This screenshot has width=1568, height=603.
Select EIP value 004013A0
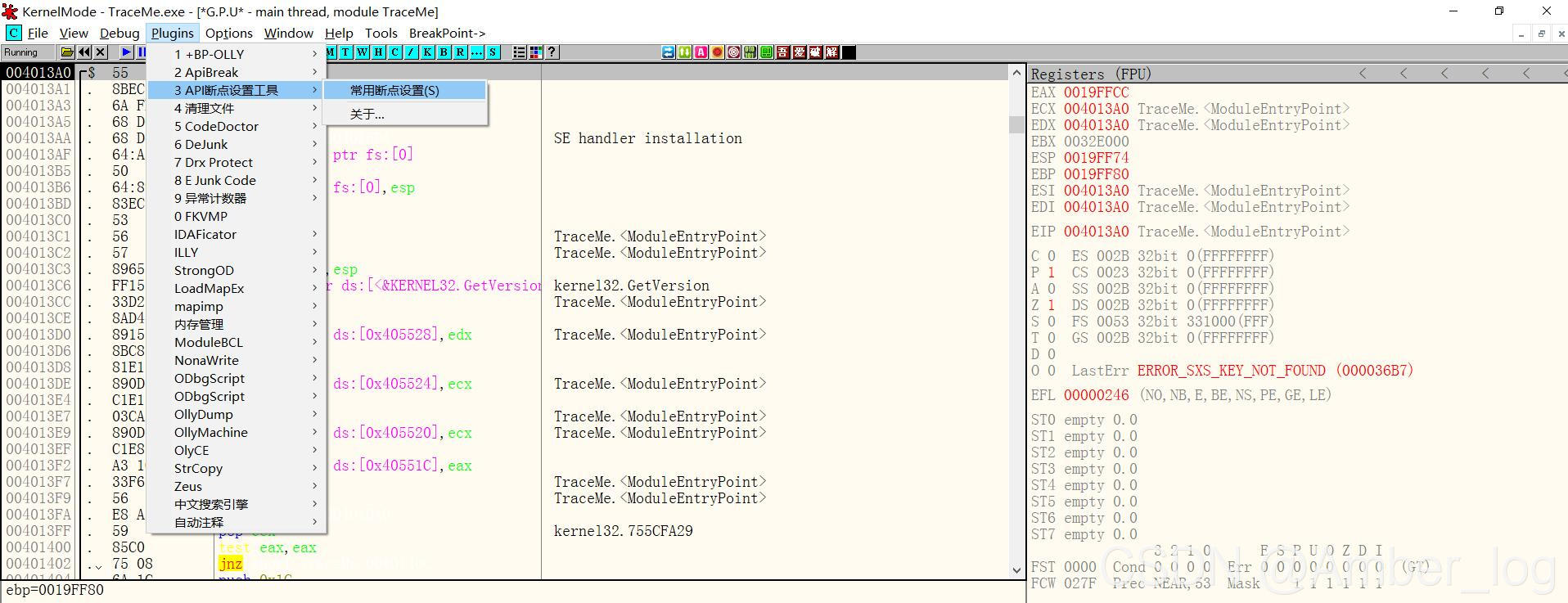click(1096, 232)
